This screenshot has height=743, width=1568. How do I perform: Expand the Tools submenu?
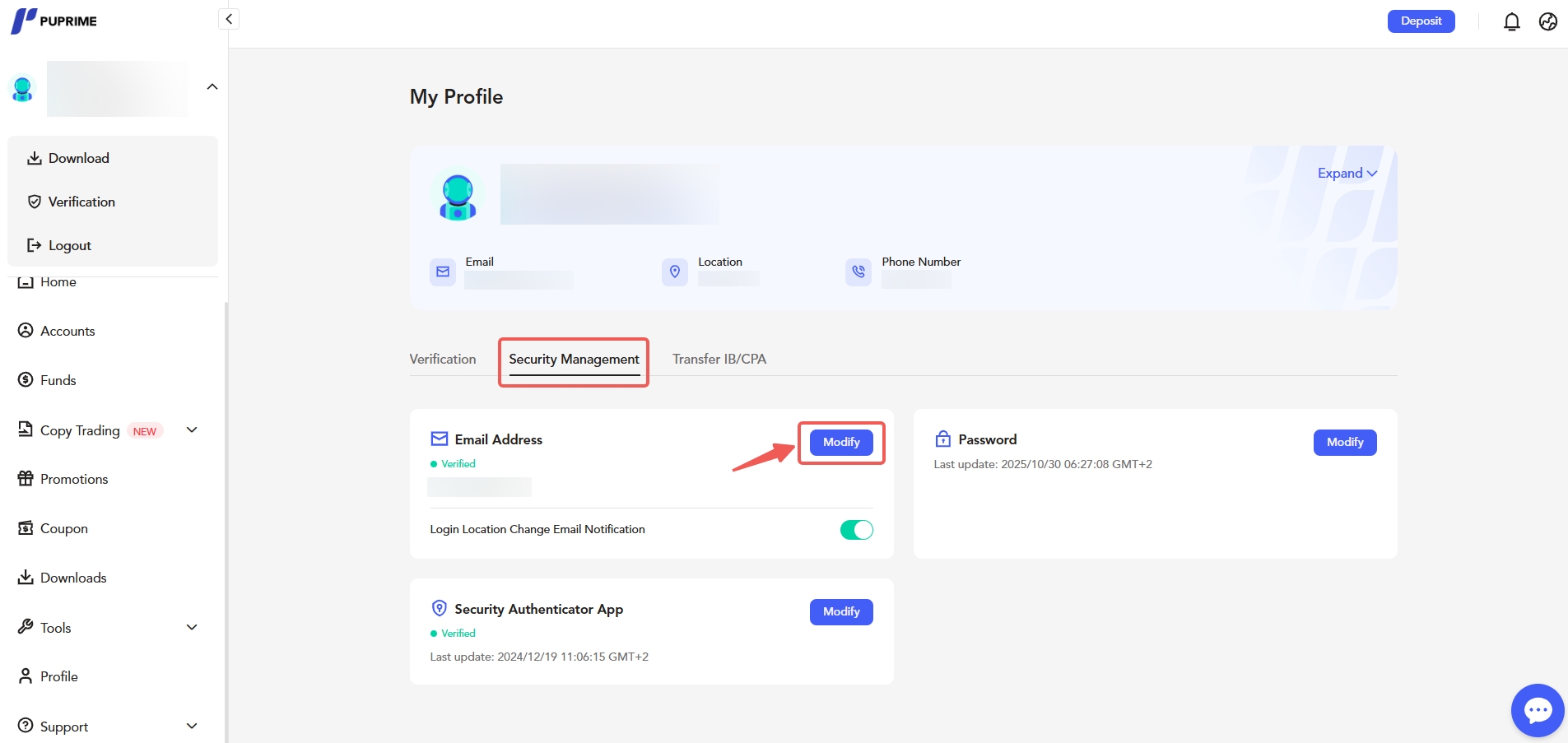192,628
